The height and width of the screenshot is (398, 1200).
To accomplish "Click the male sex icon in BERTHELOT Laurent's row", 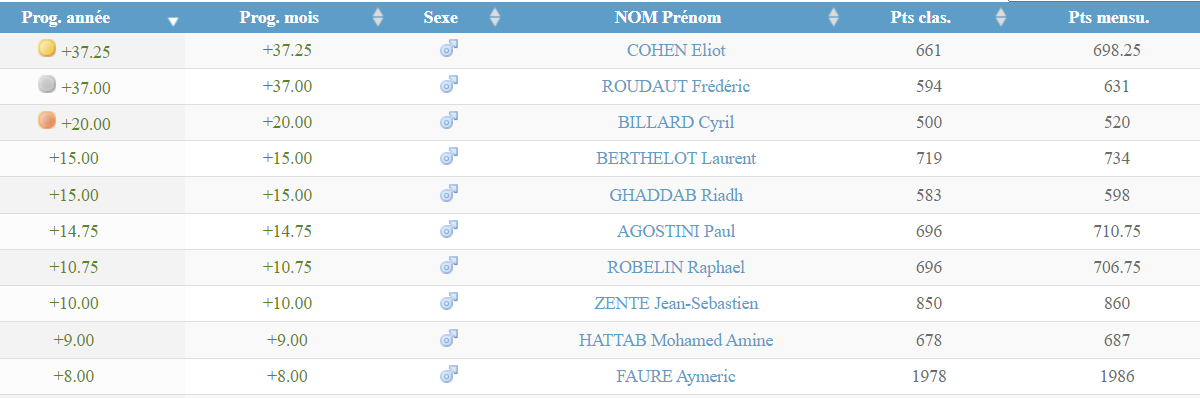I will (449, 157).
